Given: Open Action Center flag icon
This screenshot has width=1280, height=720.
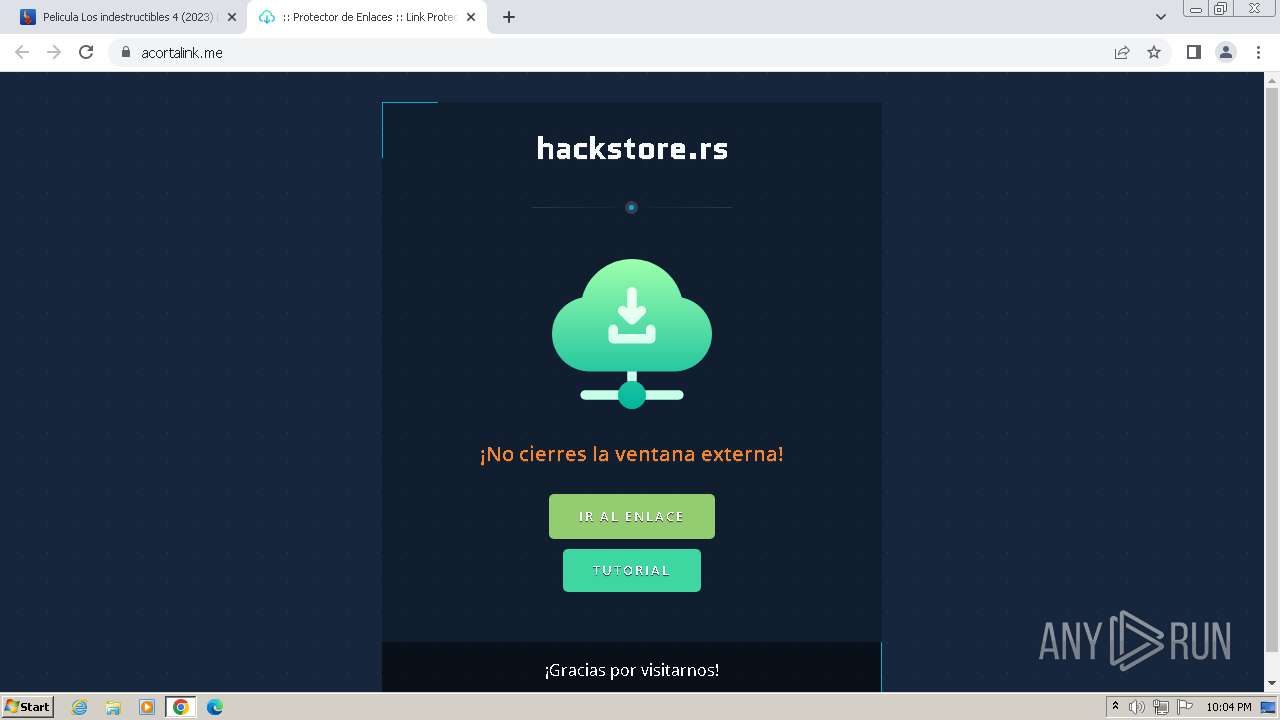Looking at the screenshot, I should click(1185, 707).
